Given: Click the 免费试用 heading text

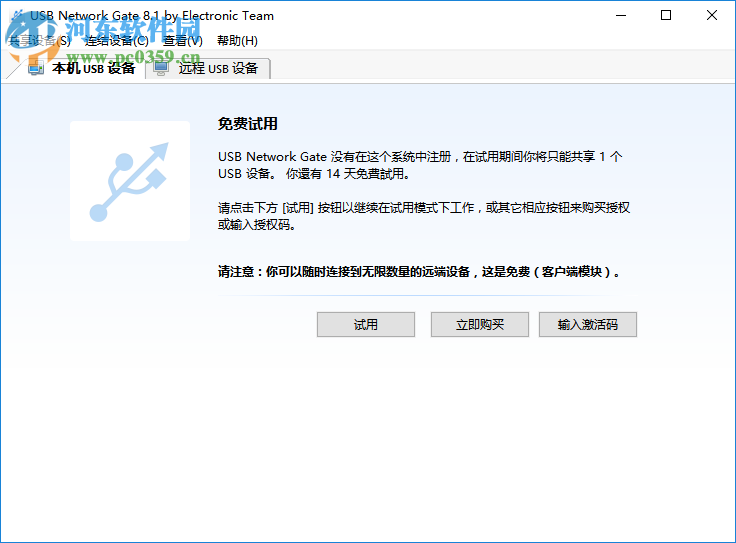Looking at the screenshot, I should click(x=248, y=124).
